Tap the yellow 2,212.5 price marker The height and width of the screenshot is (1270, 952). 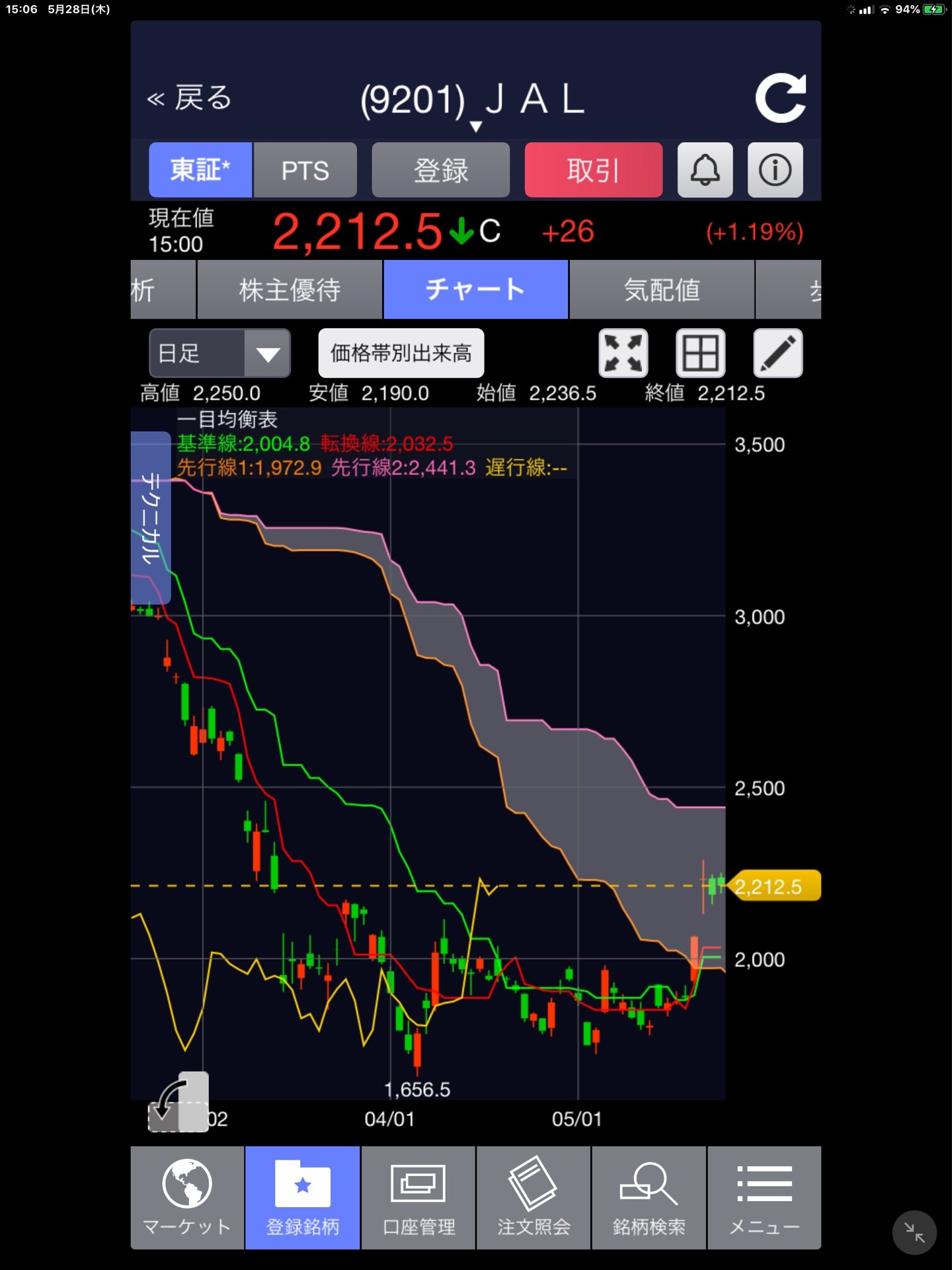click(x=773, y=886)
